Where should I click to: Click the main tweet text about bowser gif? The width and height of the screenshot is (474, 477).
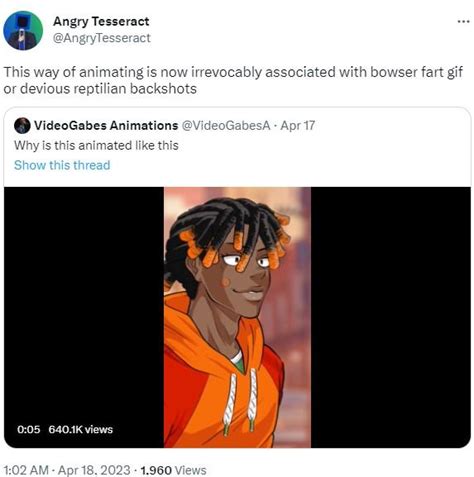233,80
